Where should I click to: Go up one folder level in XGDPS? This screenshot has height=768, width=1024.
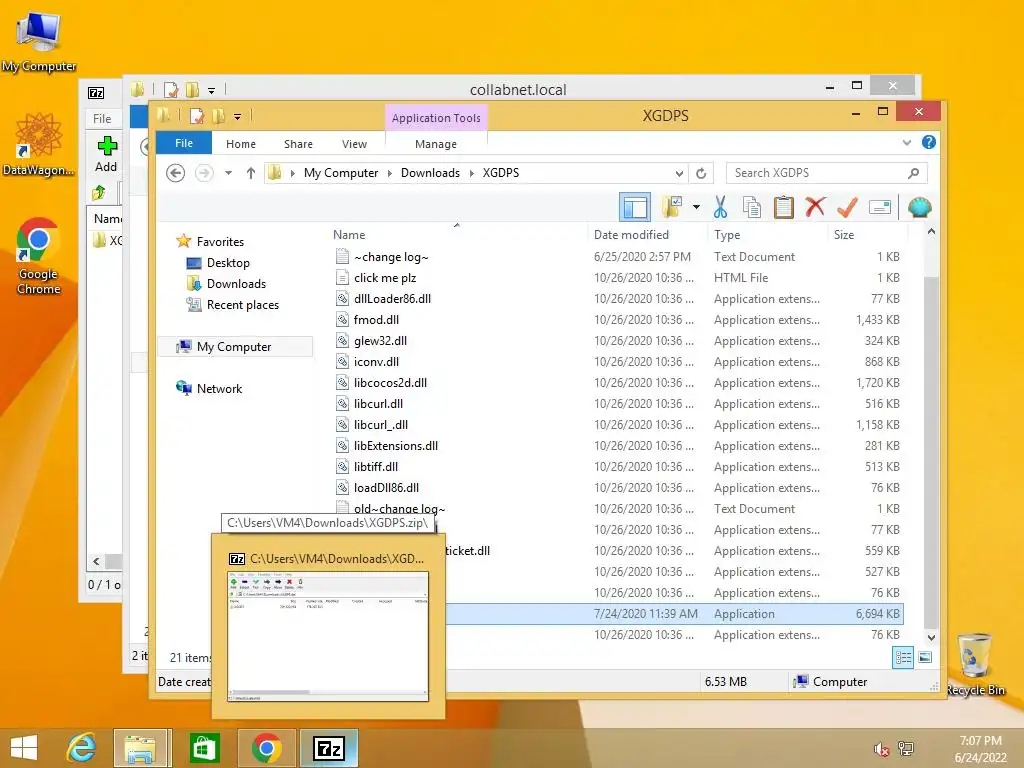coord(250,173)
